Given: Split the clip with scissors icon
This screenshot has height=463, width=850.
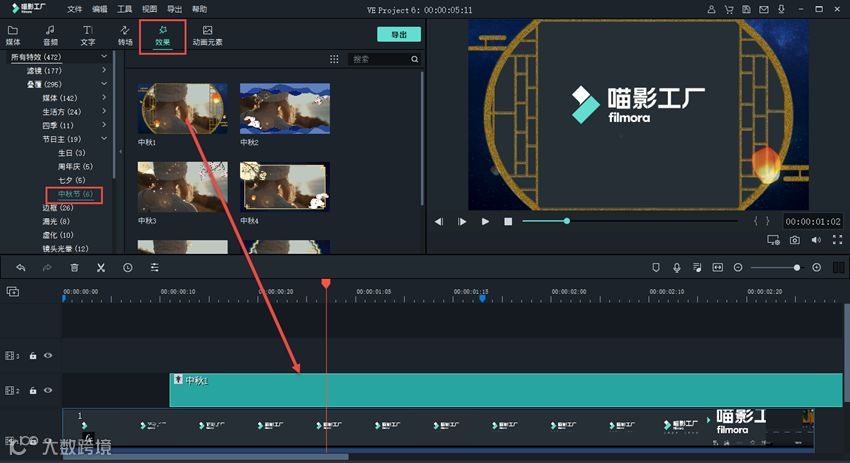Looking at the screenshot, I should (101, 267).
